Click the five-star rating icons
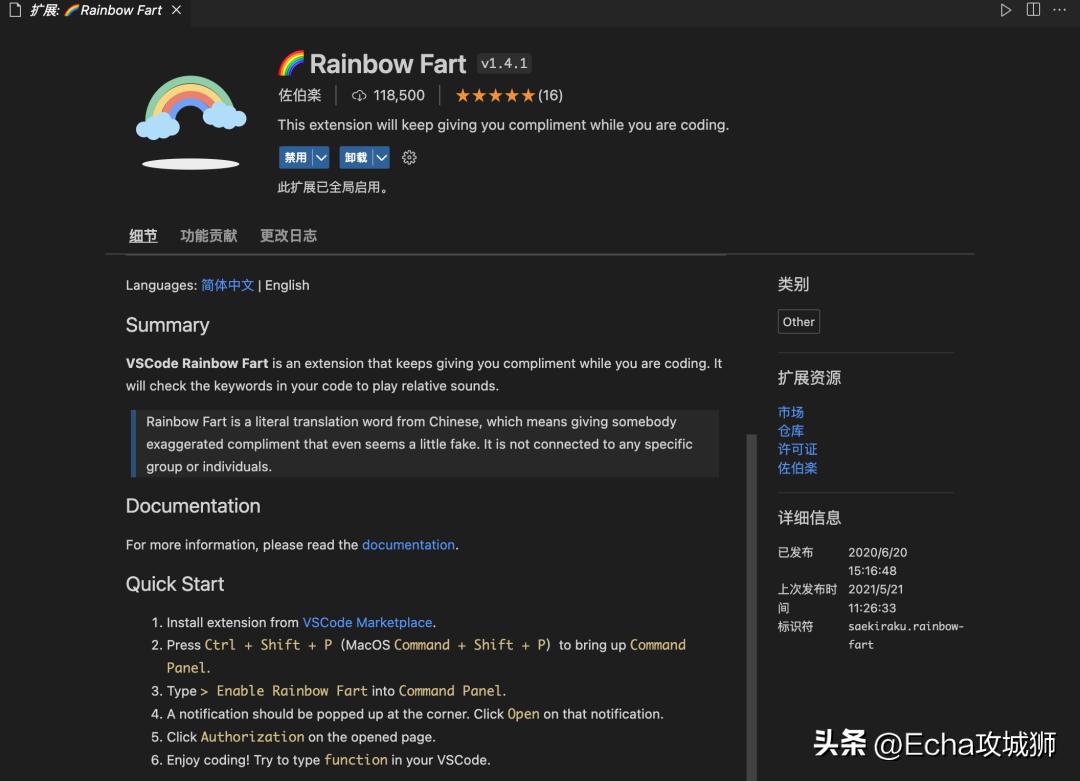Viewport: 1080px width, 781px height. click(x=495, y=96)
